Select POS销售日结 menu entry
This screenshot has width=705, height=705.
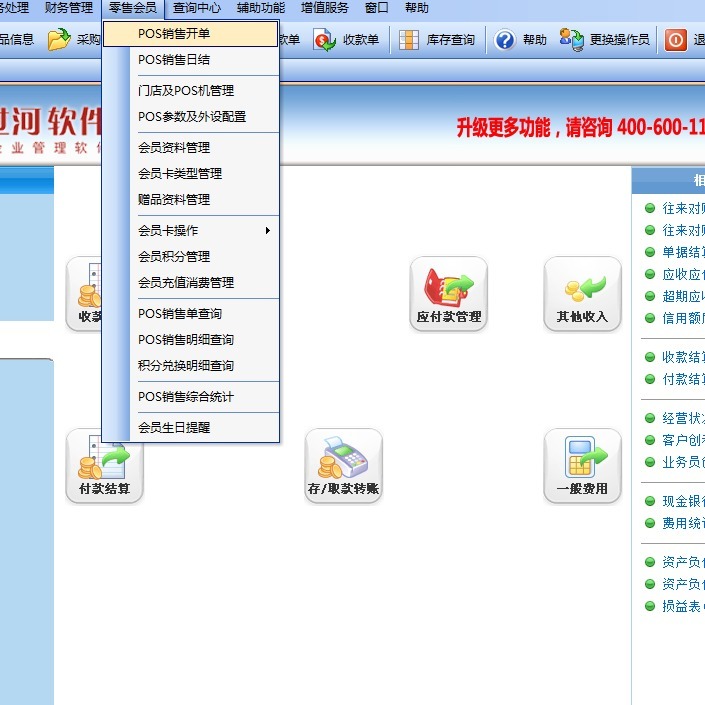click(x=191, y=60)
